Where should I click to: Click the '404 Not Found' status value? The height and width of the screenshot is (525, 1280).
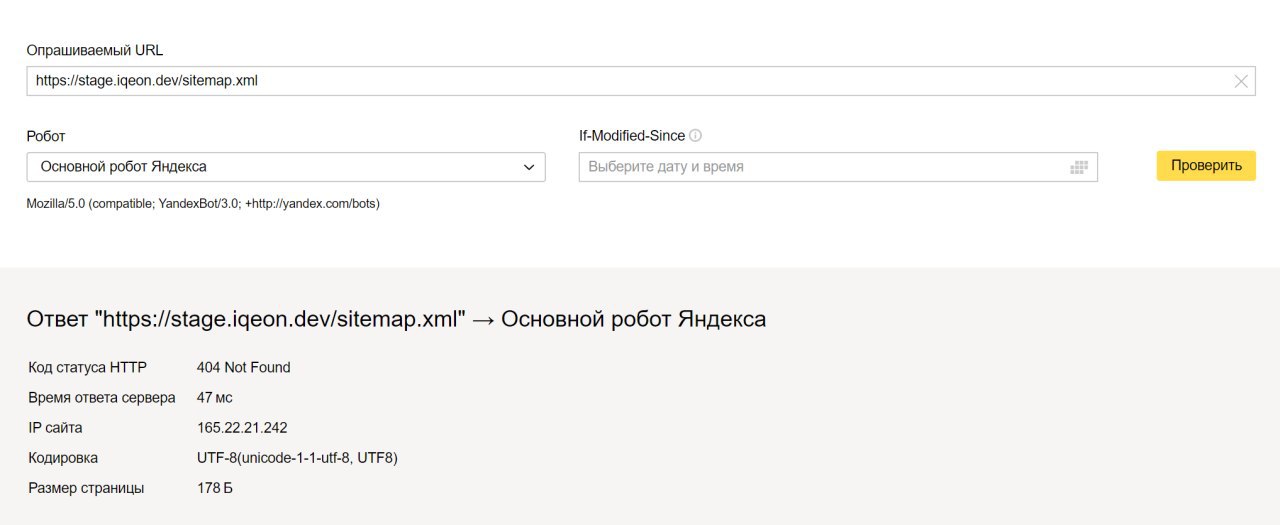244,368
